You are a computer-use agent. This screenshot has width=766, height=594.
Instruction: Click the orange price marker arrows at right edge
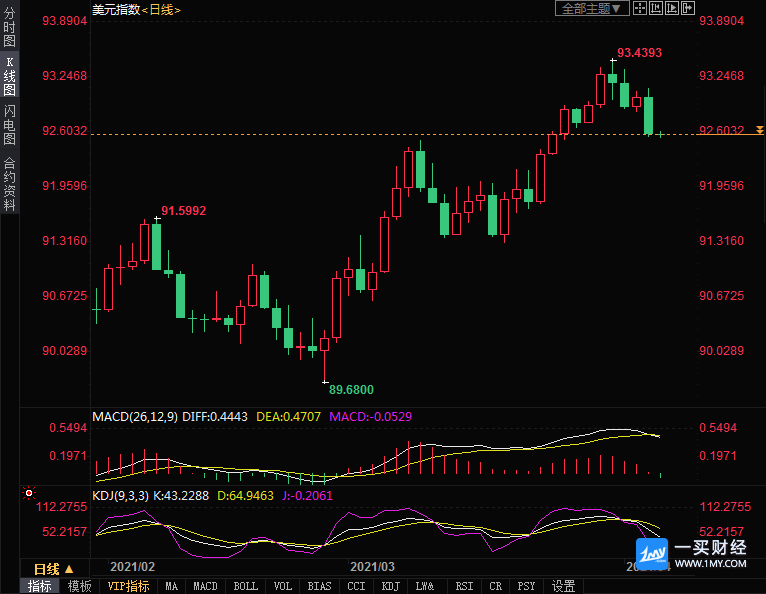(760, 129)
